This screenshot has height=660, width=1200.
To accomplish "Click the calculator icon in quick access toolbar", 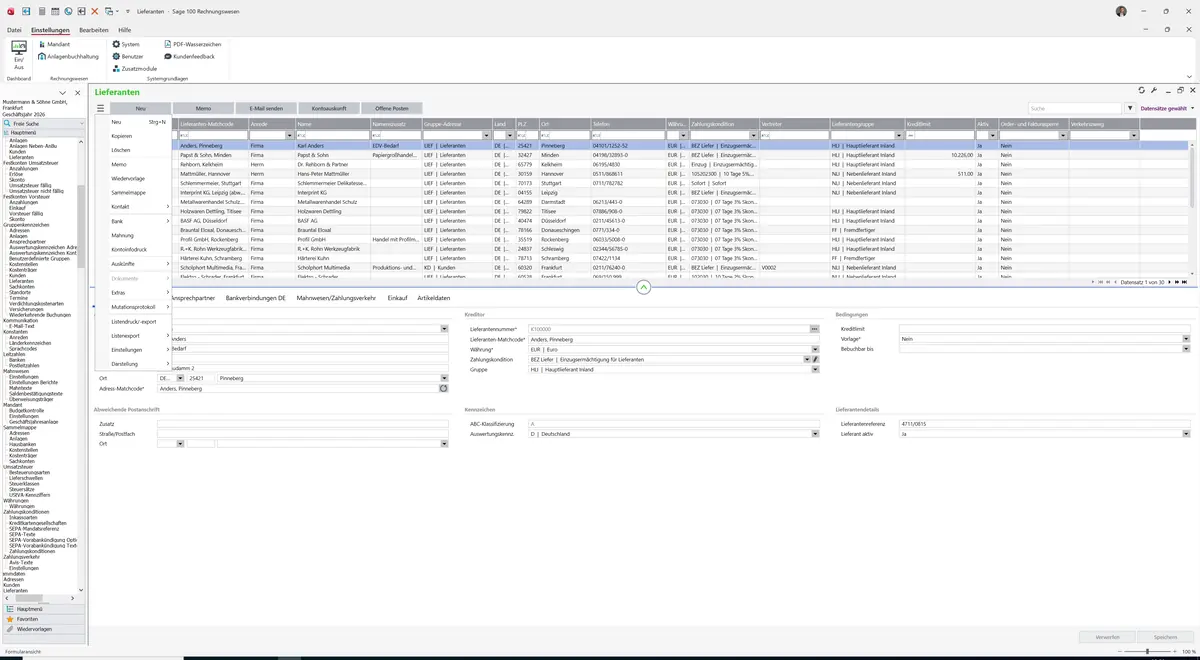I will tap(40, 11).
